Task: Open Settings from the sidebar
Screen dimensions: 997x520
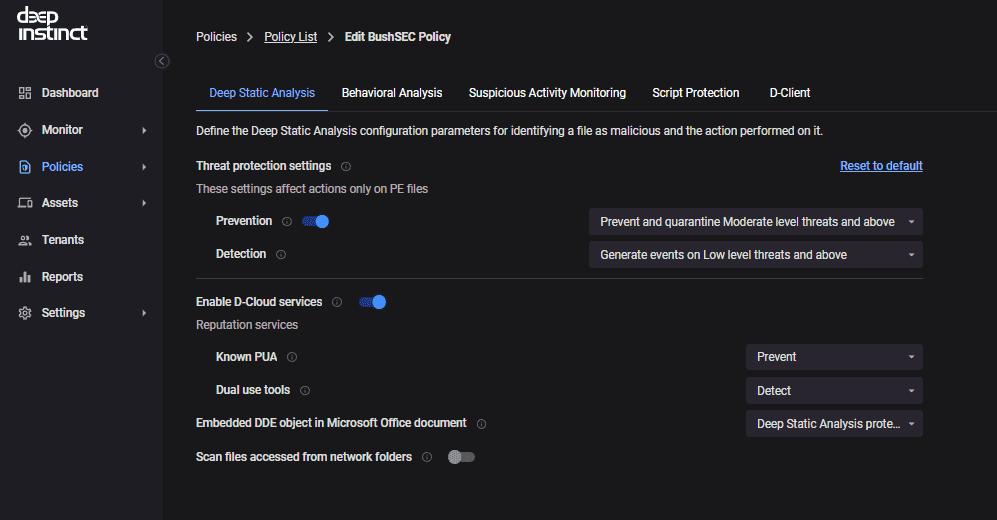Action: pyautogui.click(x=63, y=313)
